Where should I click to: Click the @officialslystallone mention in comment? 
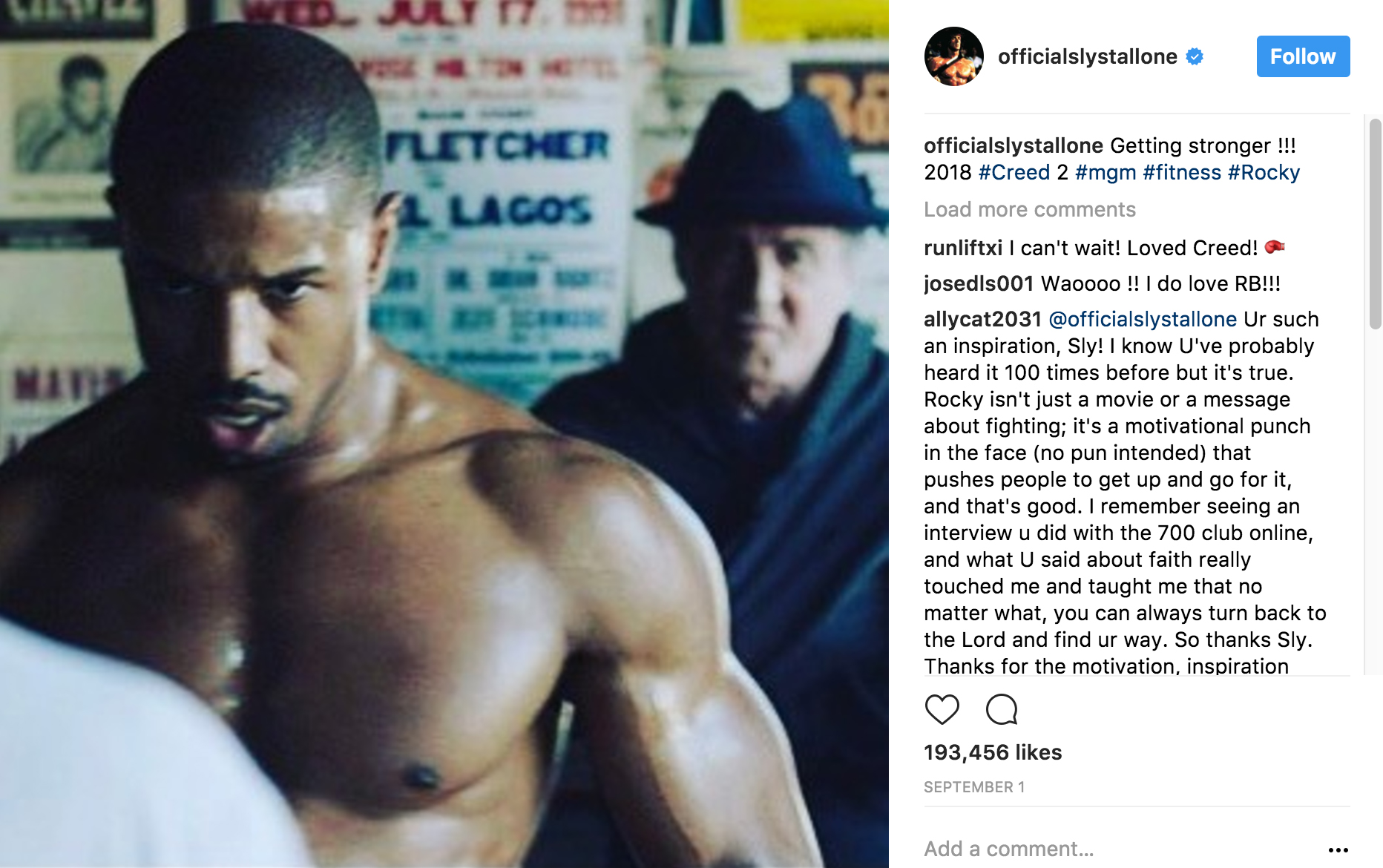click(1143, 320)
